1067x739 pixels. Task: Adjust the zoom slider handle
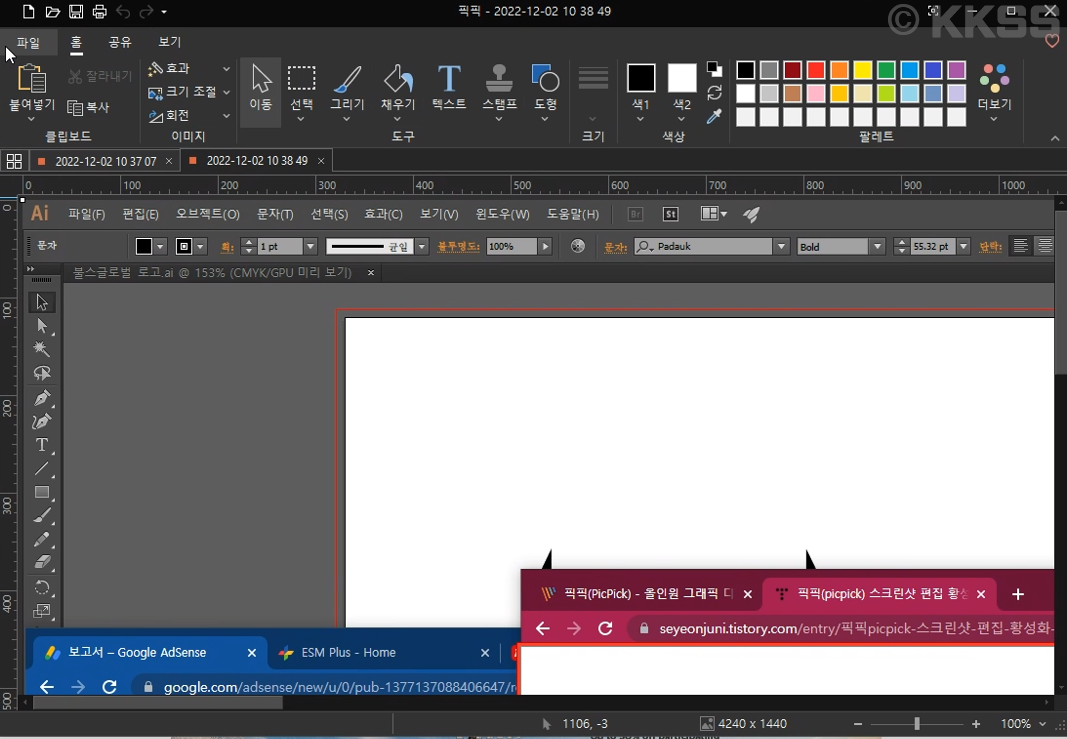pyautogui.click(x=917, y=724)
